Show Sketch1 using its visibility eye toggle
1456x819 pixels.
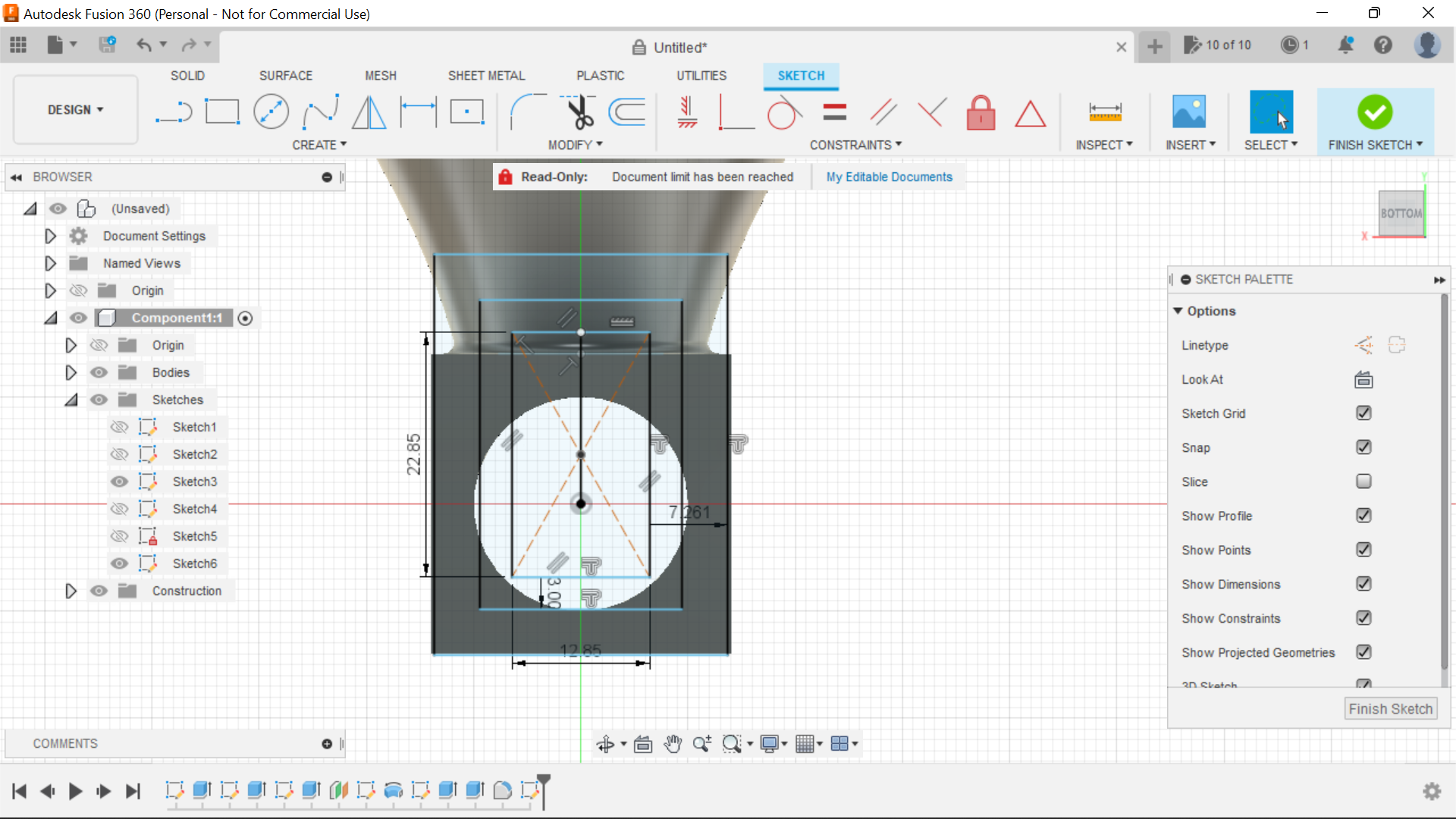tap(120, 426)
